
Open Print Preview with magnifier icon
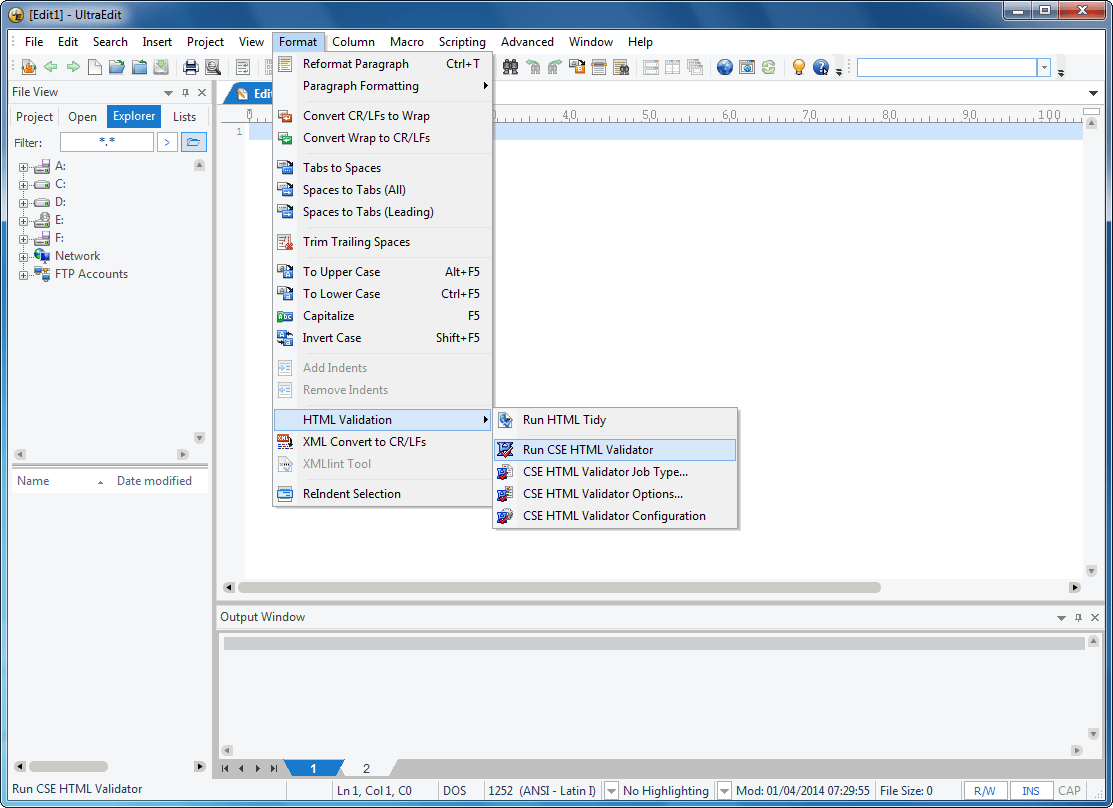point(212,66)
